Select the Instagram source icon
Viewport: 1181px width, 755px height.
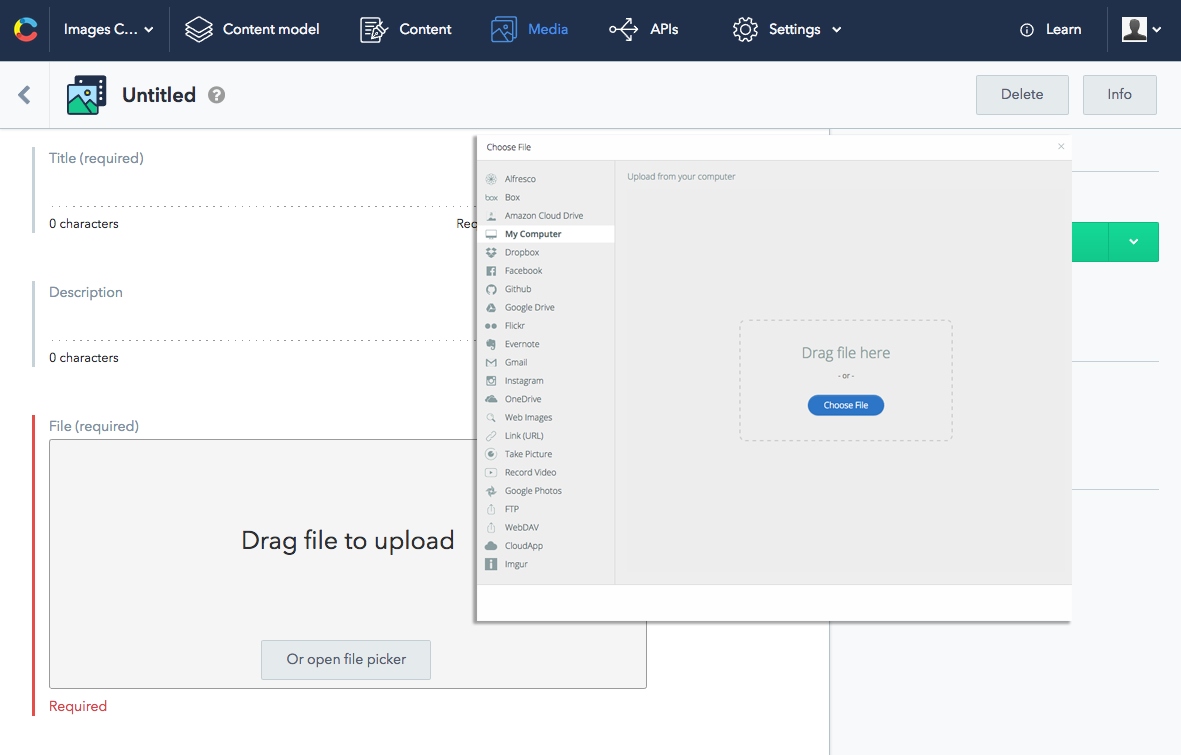(x=491, y=381)
